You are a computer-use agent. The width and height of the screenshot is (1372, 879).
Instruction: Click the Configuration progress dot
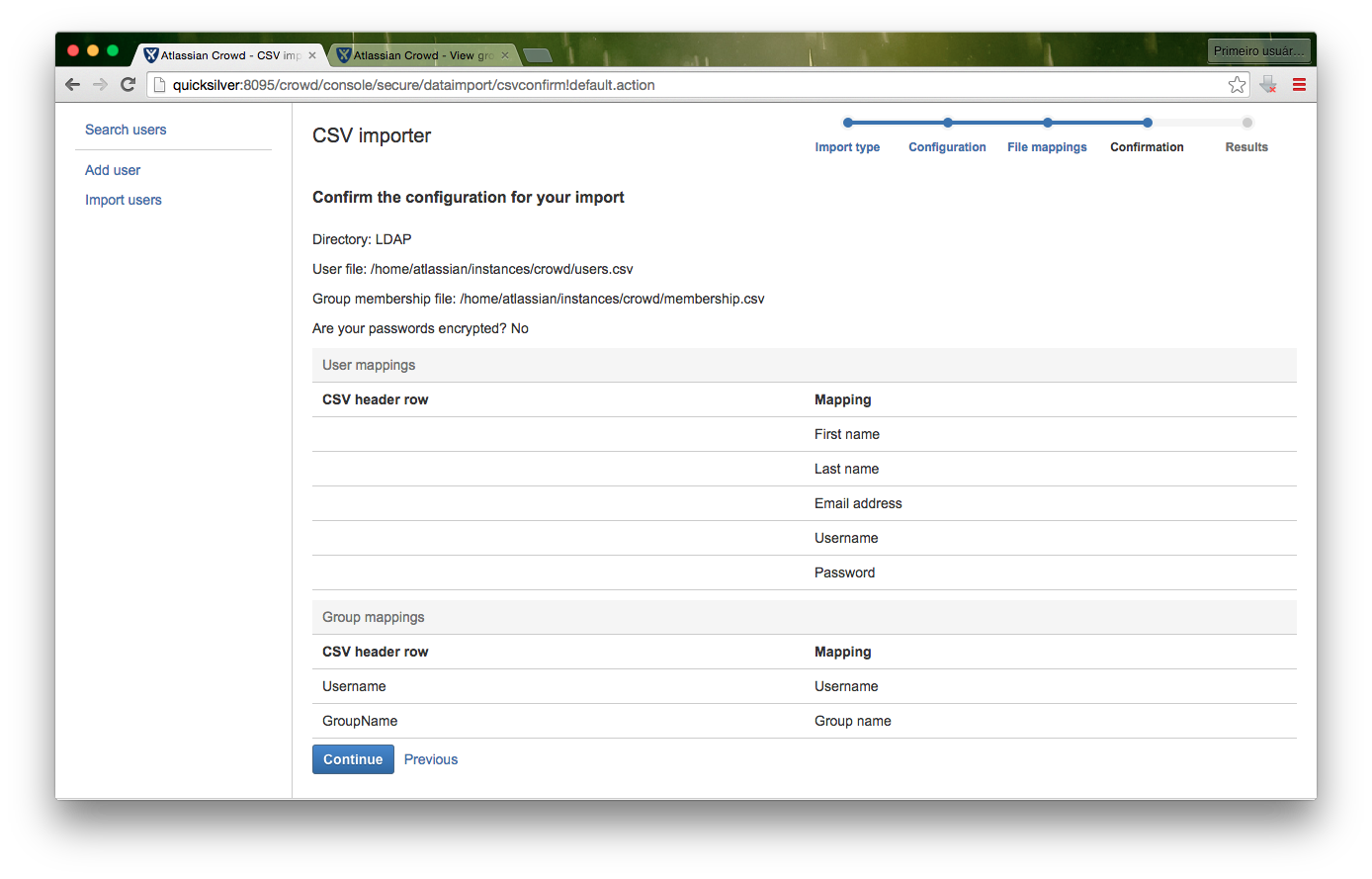948,123
